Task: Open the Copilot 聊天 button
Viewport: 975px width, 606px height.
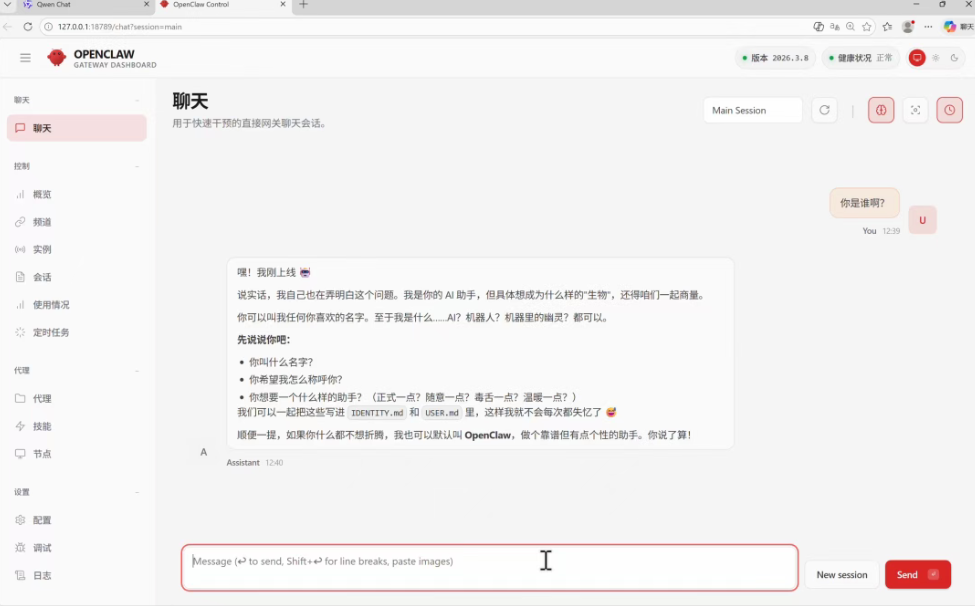Action: [958, 27]
